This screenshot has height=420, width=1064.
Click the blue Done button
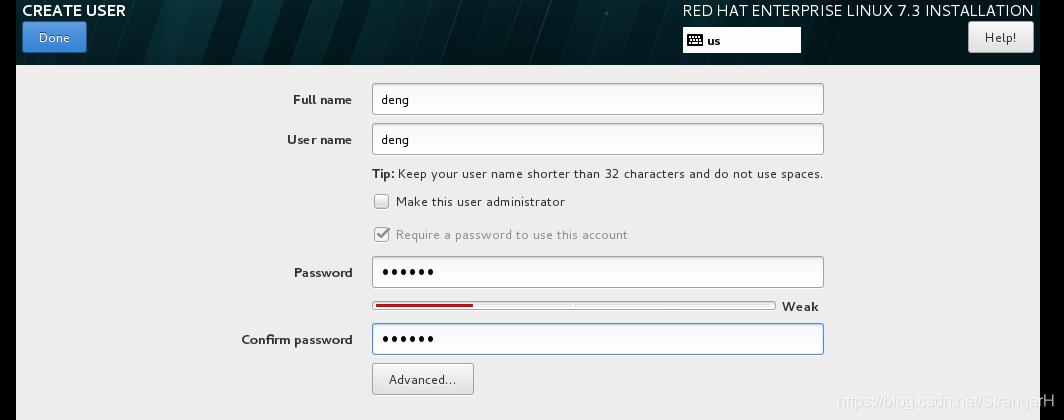tap(54, 37)
